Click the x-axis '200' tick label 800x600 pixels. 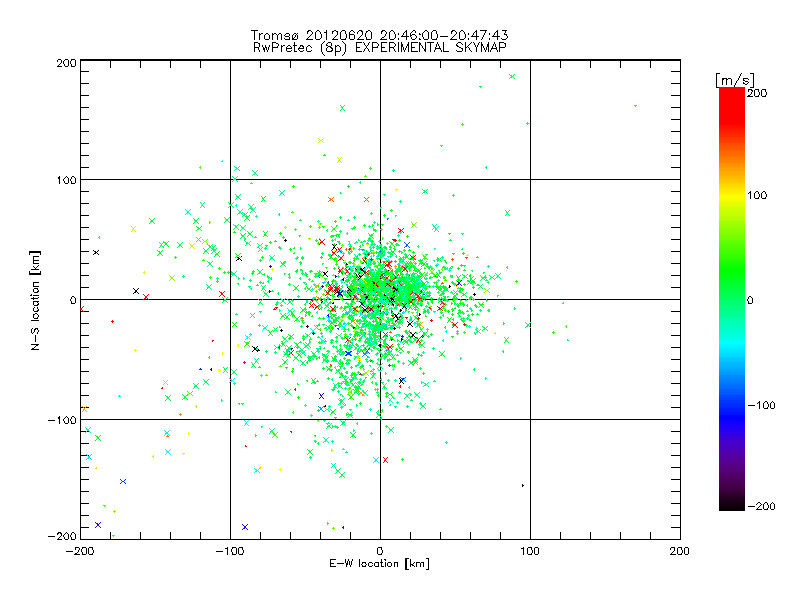pyautogui.click(x=680, y=551)
